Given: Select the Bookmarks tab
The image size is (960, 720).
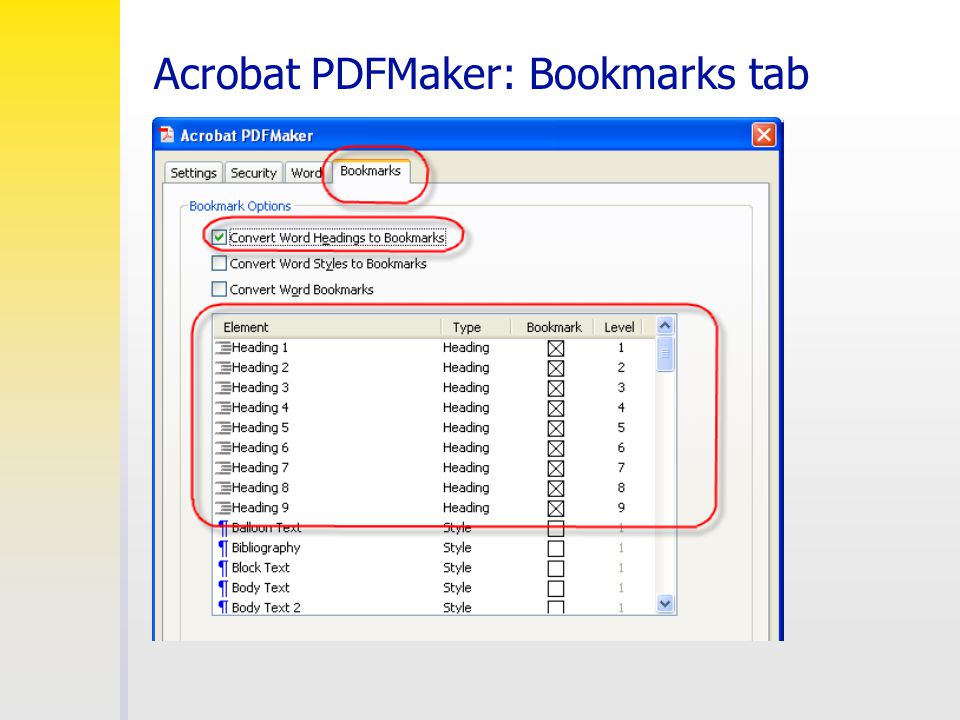Looking at the screenshot, I should (370, 171).
